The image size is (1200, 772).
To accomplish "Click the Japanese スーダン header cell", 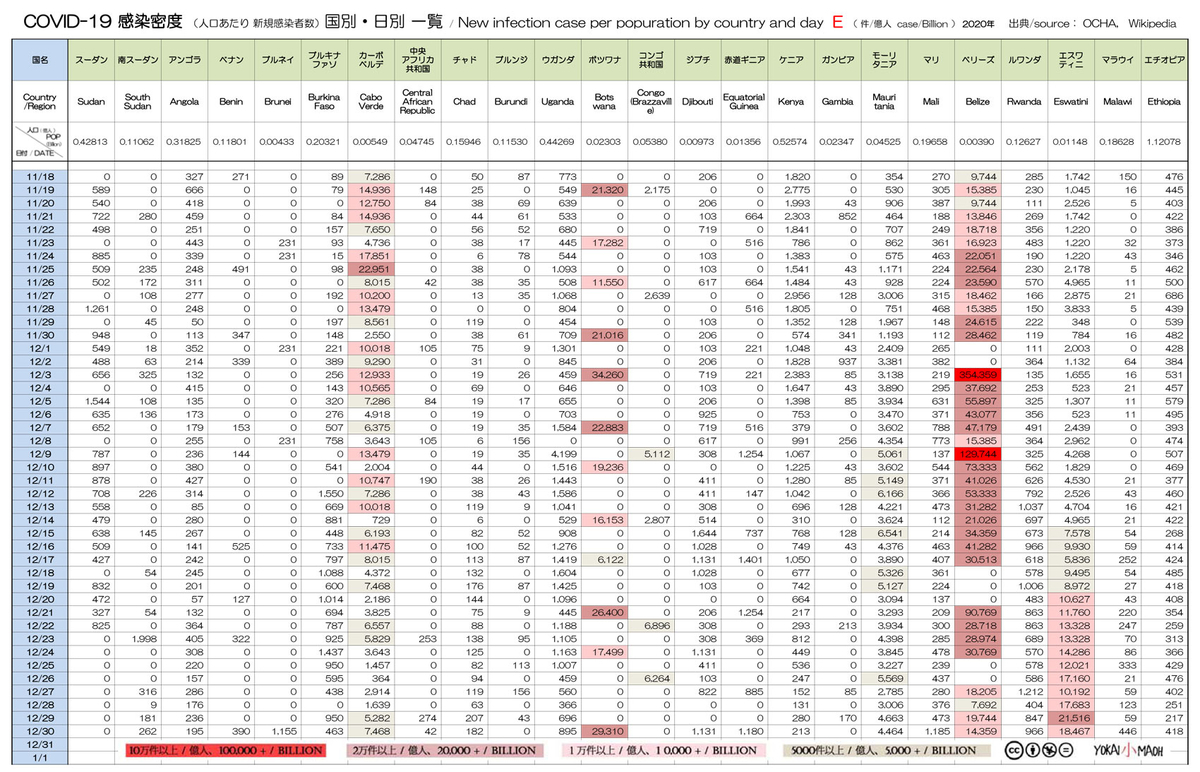I will tap(91, 61).
